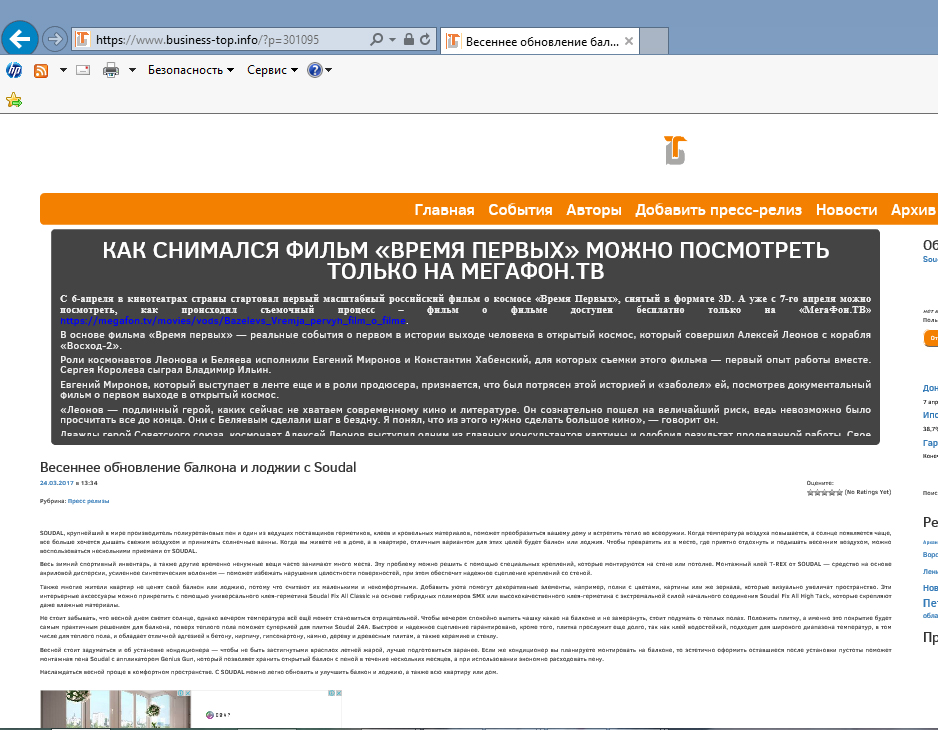Open Новости in the navigation bar

click(846, 210)
